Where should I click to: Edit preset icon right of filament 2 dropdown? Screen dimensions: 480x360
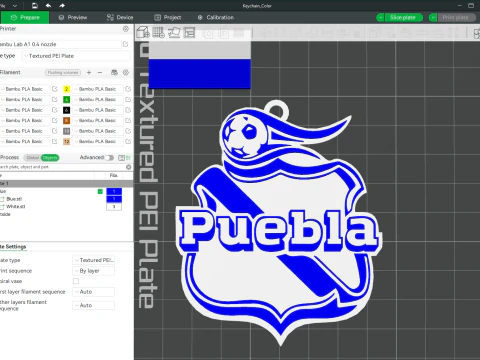click(128, 89)
